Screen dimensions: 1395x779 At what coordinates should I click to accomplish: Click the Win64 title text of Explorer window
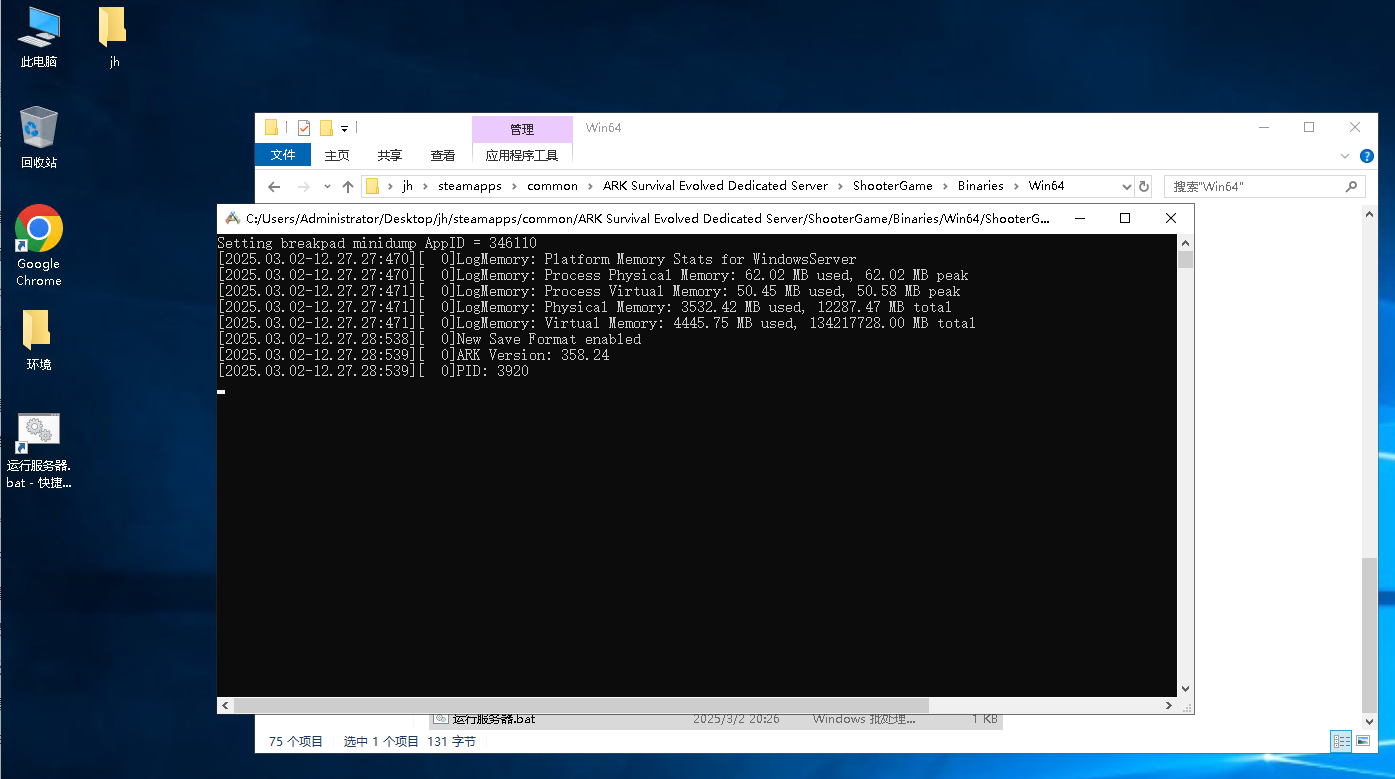click(604, 128)
